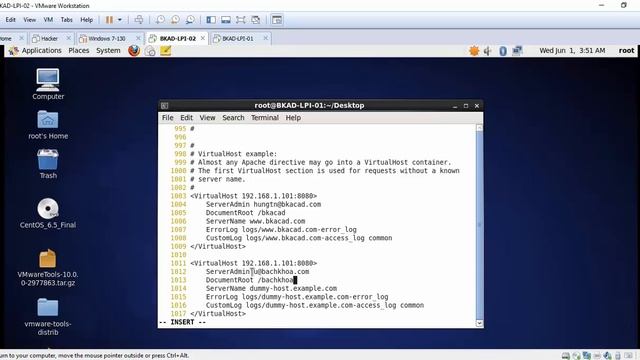Click the ErrorLog logs/www.bkacad.com-error_log line

[x=281, y=230]
